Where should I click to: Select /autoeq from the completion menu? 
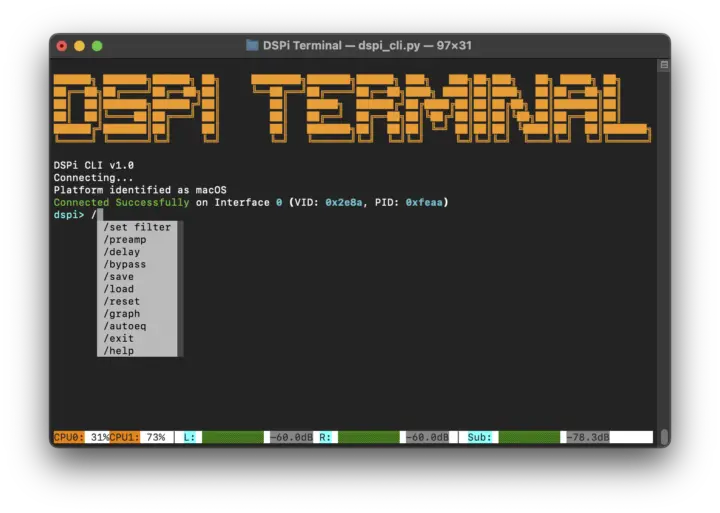[137, 326]
